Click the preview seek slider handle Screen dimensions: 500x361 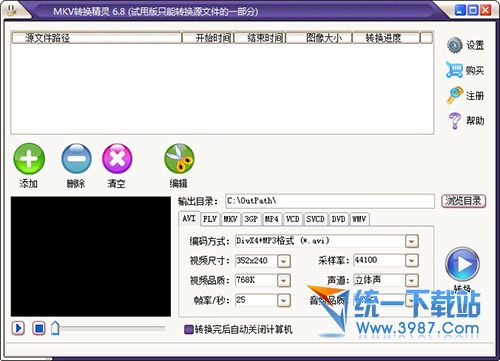[55, 328]
